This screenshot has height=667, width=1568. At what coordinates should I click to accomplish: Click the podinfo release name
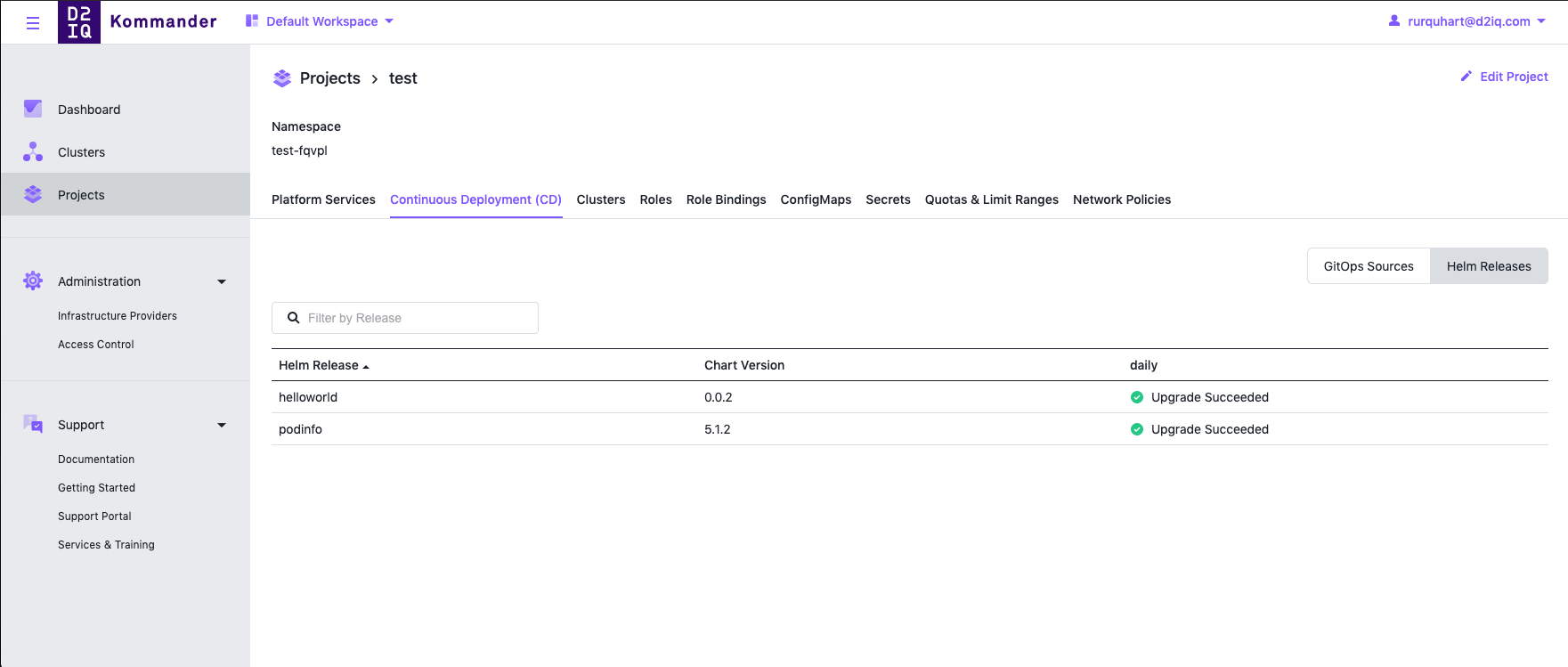300,429
